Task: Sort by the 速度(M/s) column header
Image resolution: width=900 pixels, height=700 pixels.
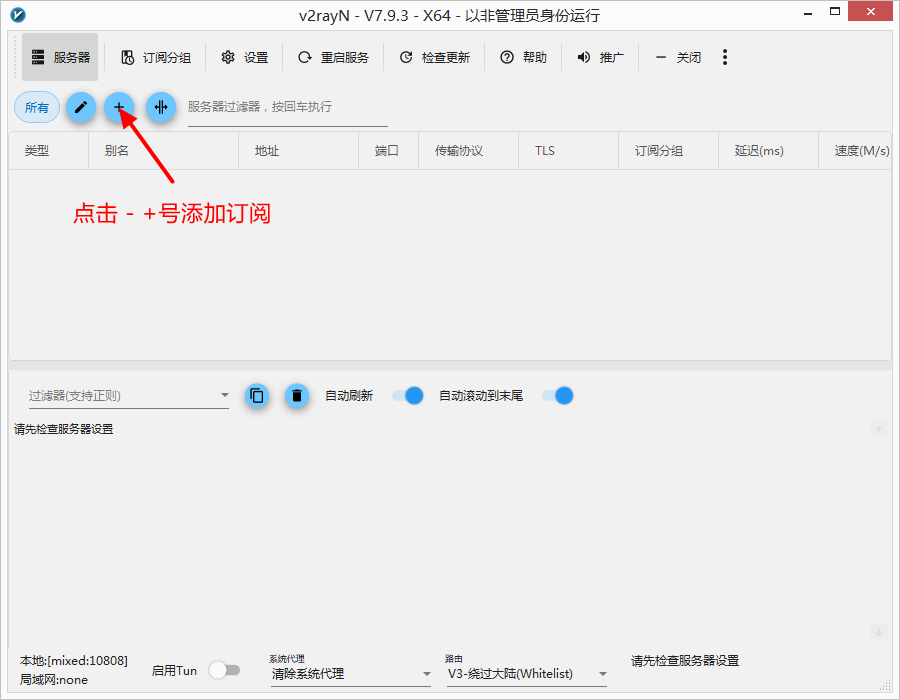Action: tap(855, 151)
